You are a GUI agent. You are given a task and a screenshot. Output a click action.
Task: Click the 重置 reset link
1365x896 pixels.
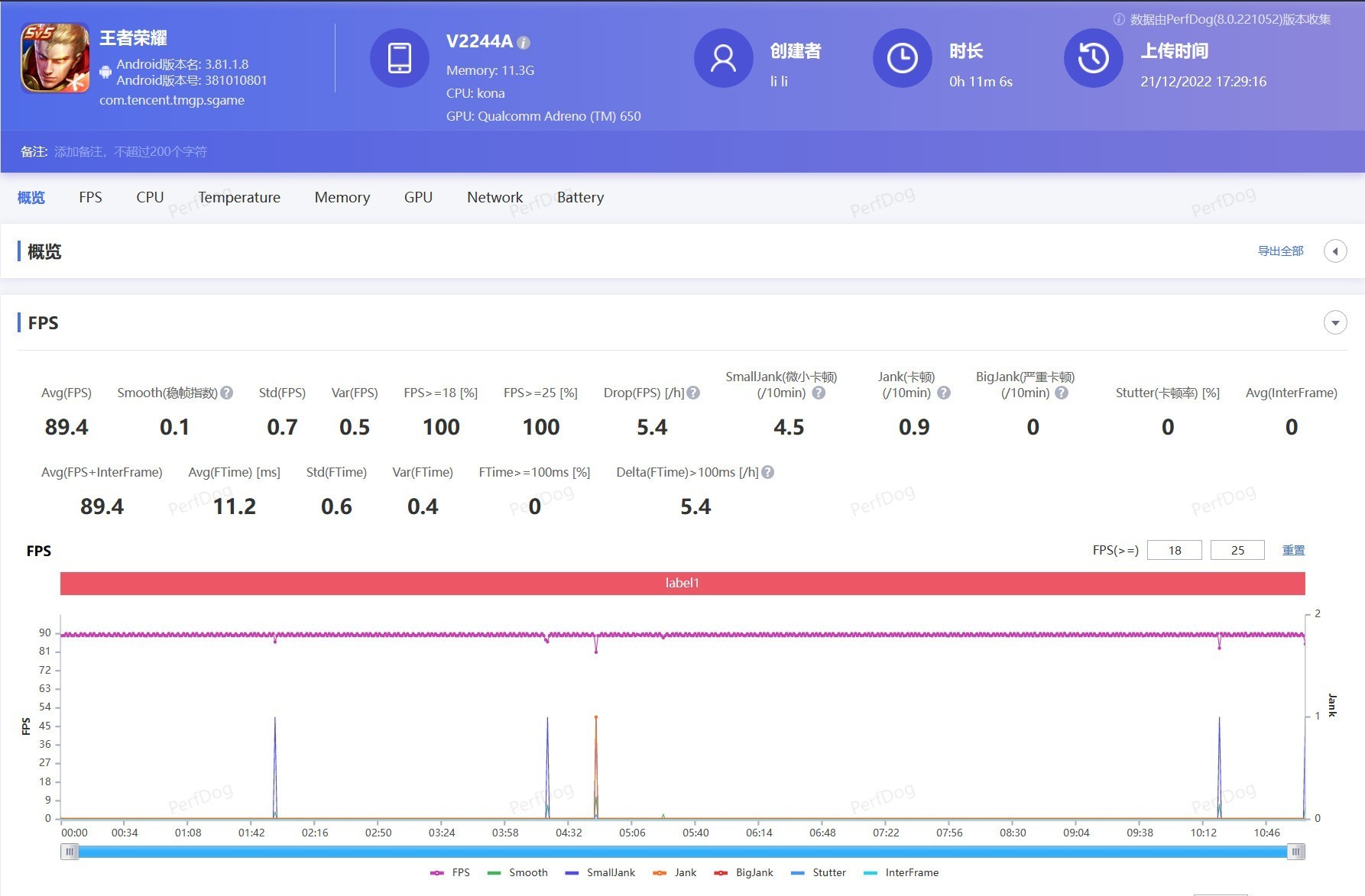pyautogui.click(x=1293, y=550)
